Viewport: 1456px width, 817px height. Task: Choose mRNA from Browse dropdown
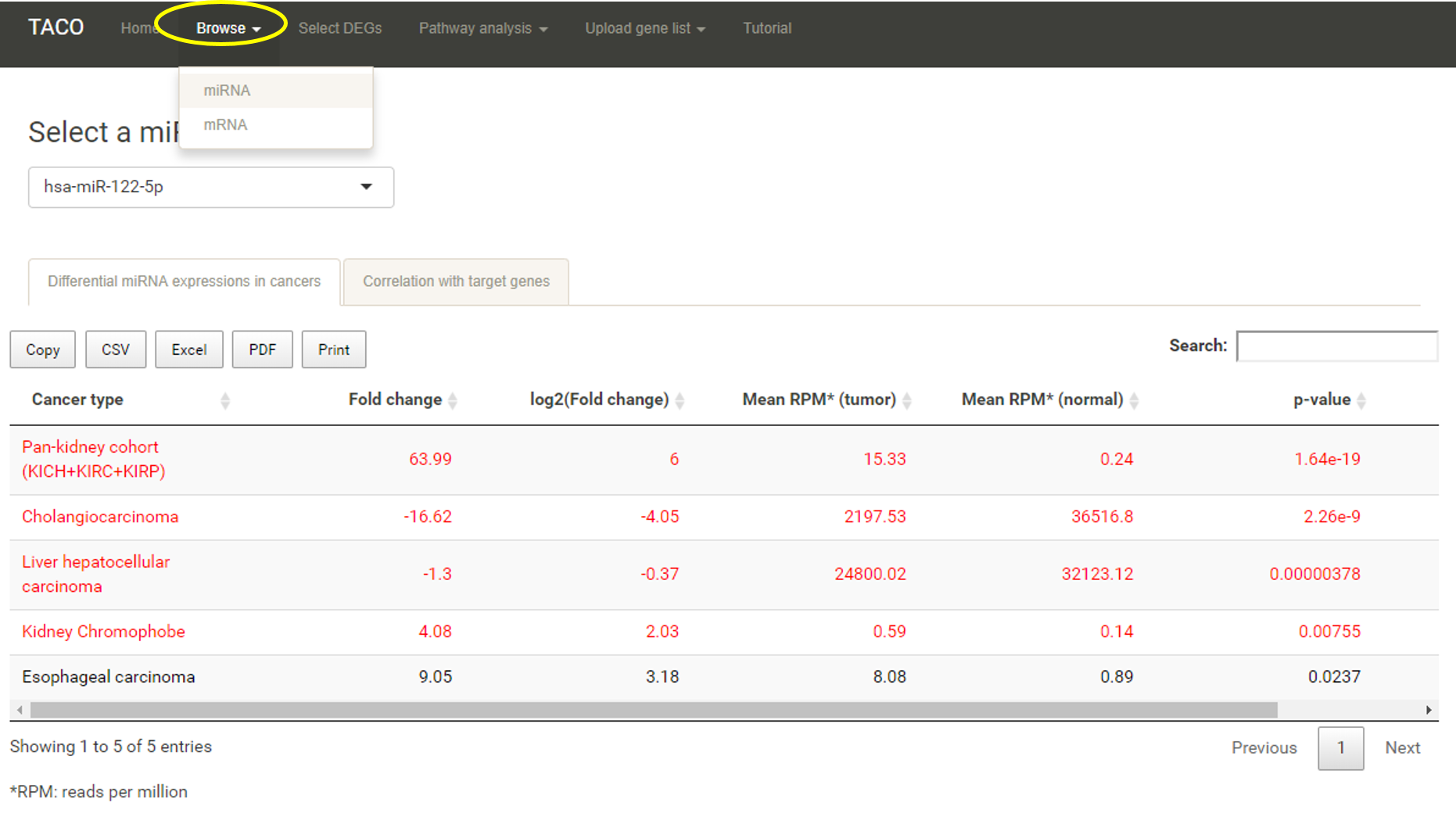(x=276, y=125)
